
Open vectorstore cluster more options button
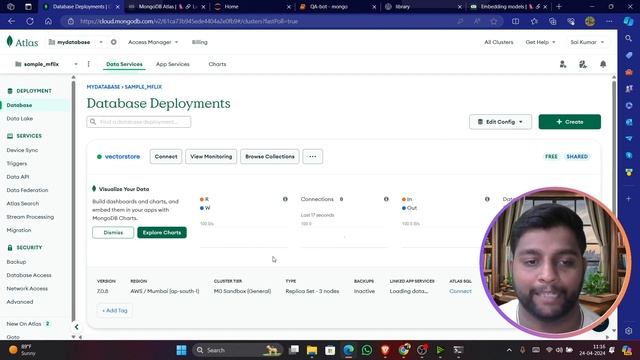click(x=313, y=156)
